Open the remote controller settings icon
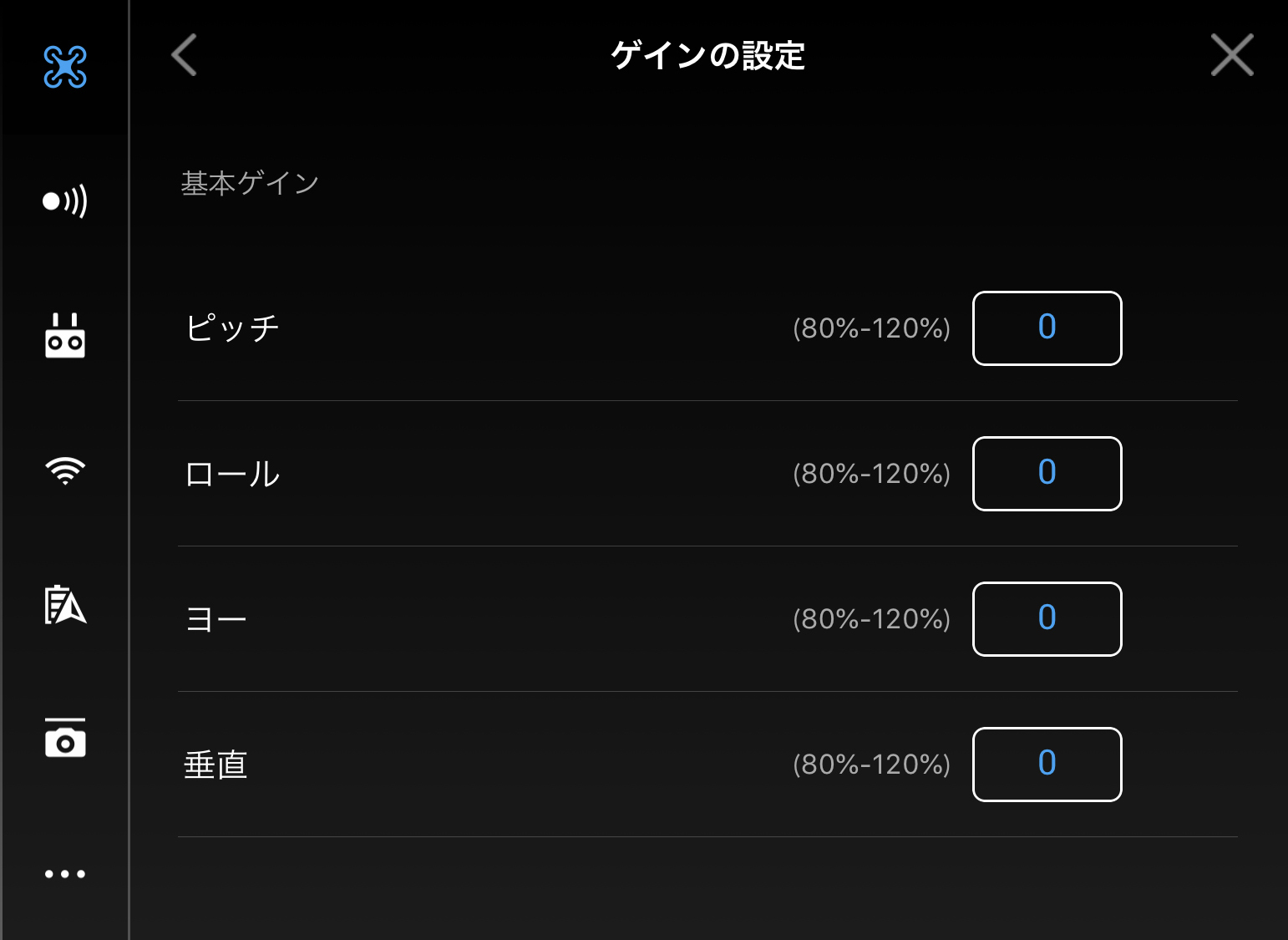Viewport: 1288px width, 940px height. 65,336
